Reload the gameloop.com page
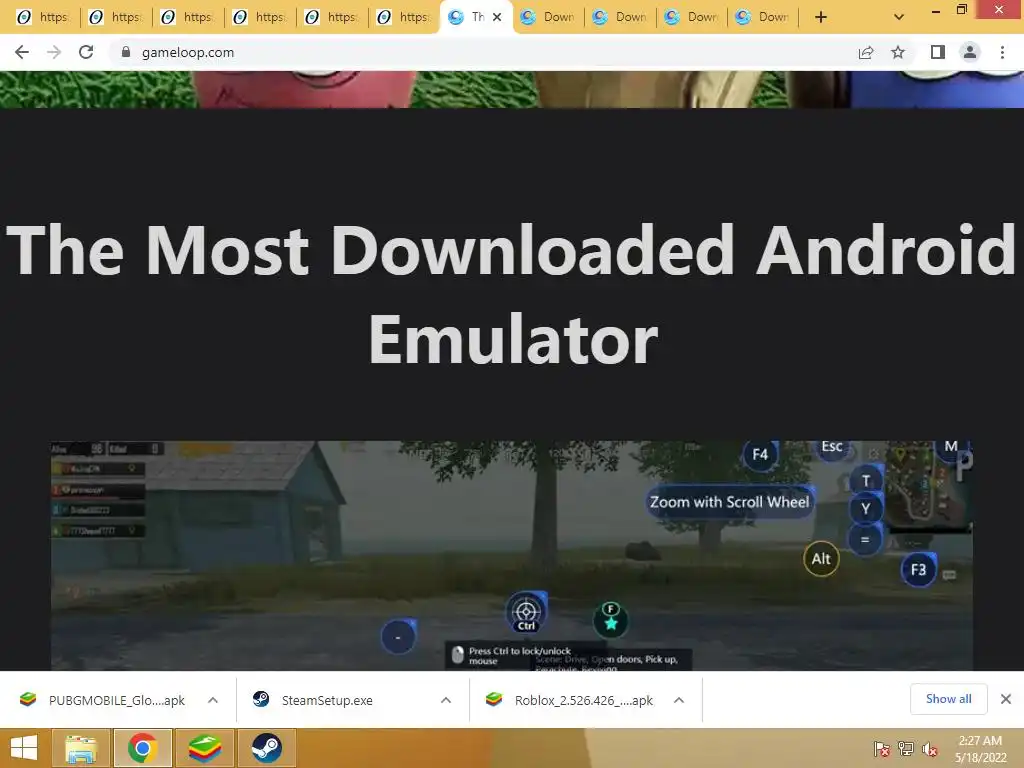The image size is (1024, 768). pos(86,52)
